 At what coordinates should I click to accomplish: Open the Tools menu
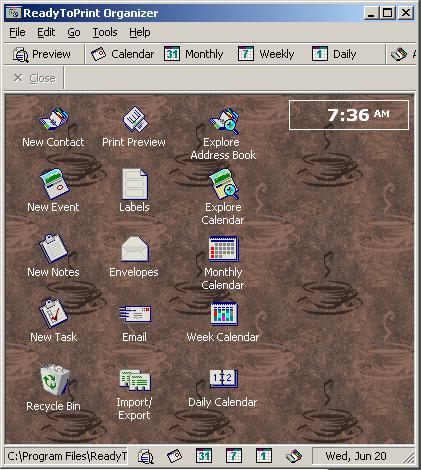105,32
